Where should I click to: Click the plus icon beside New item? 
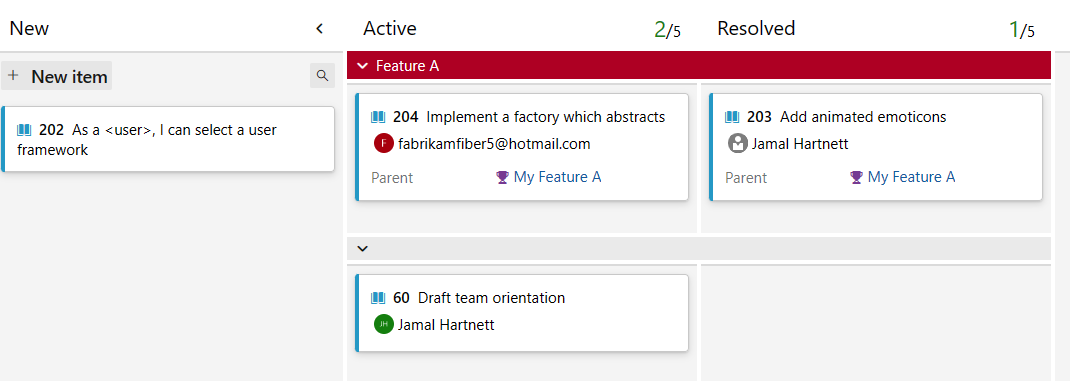tap(14, 76)
